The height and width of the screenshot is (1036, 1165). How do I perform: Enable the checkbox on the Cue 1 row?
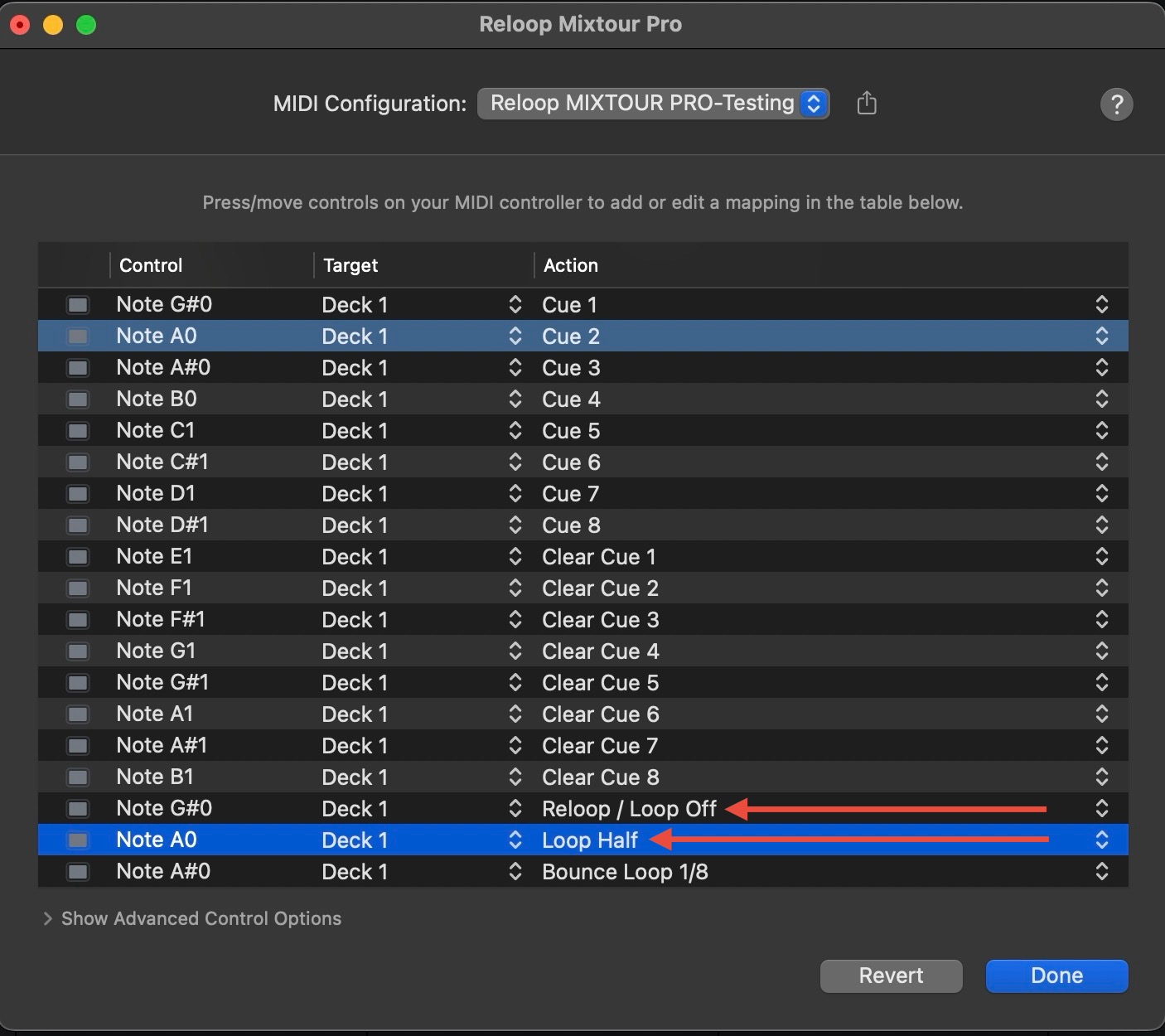[77, 304]
